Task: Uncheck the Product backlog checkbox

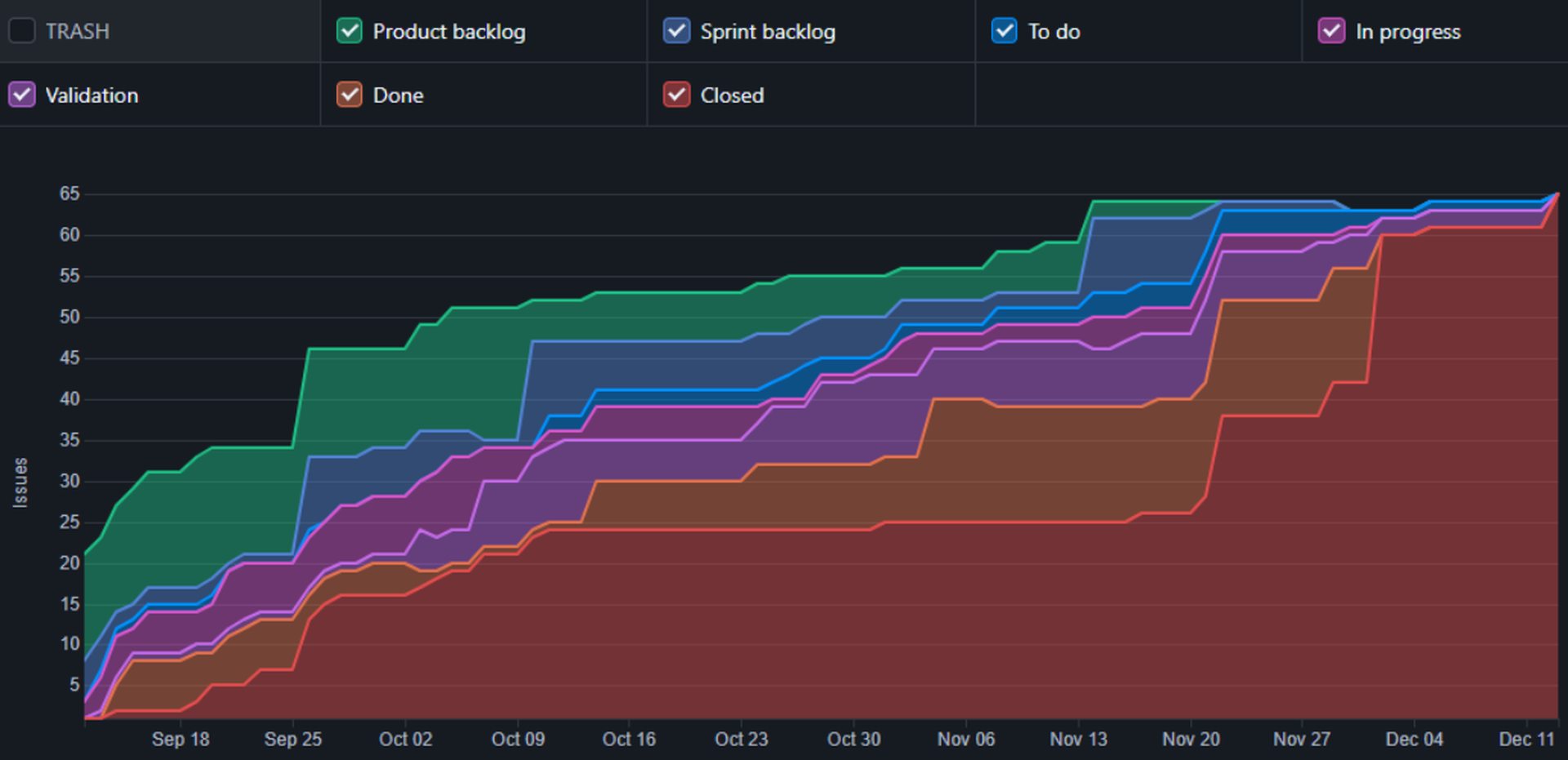Action: 350,31
